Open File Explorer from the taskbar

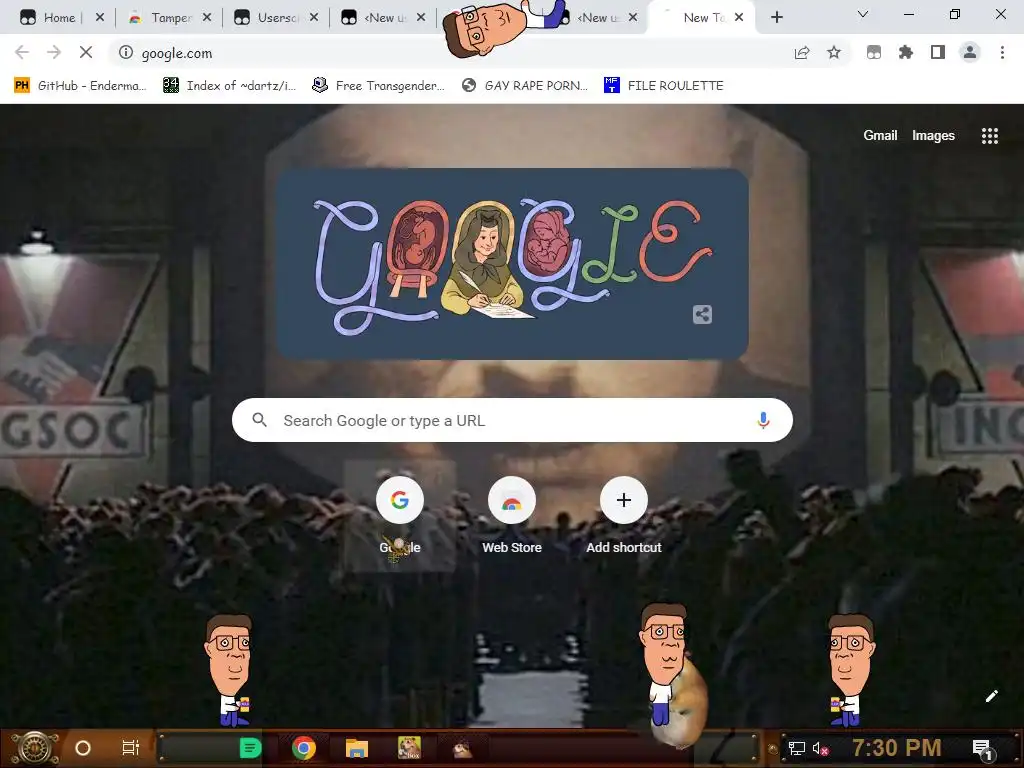(x=357, y=748)
